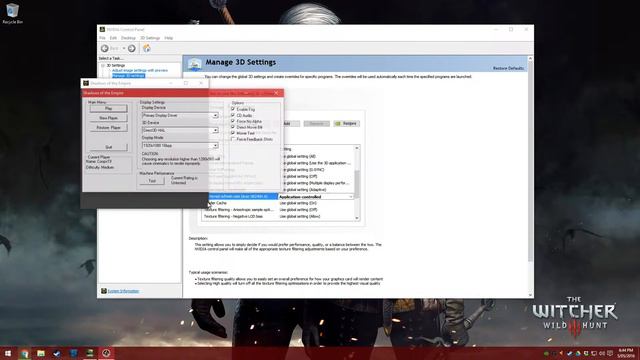Click NVIDIA Control Panel Forward arrow icon
Viewport: 640px width, 360px height.
pos(131,49)
